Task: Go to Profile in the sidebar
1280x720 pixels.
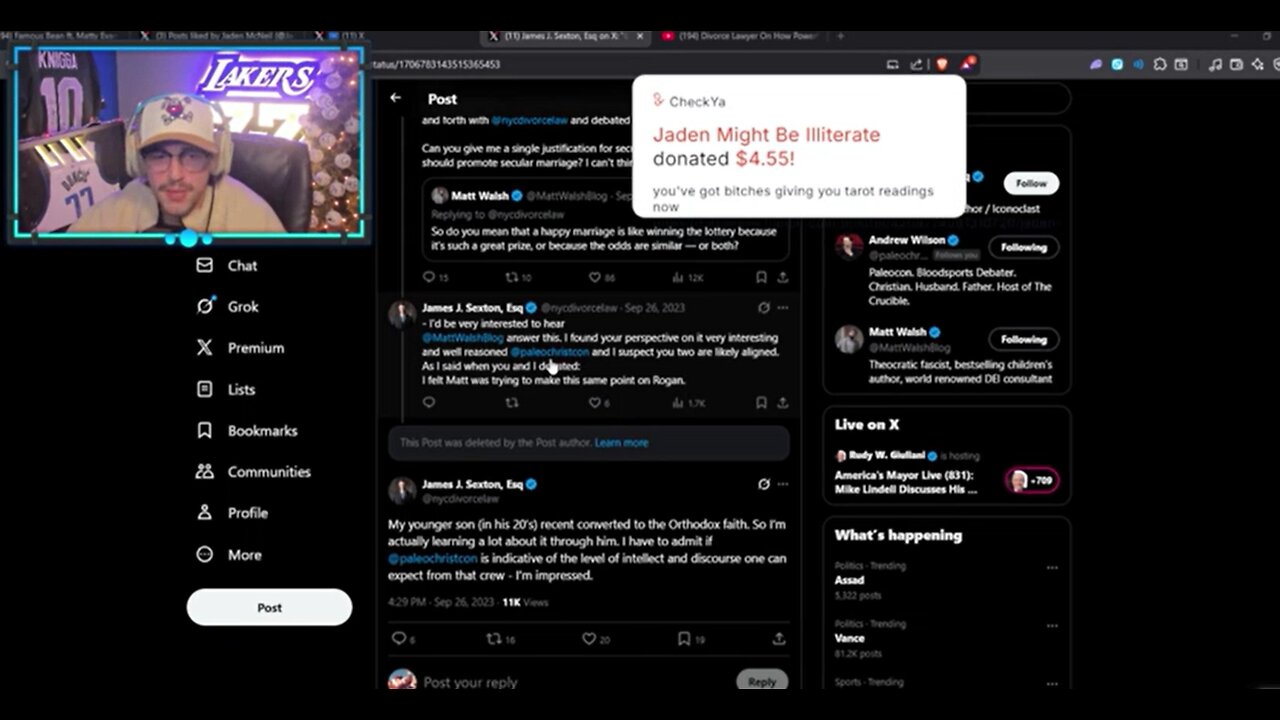Action: tap(232, 512)
